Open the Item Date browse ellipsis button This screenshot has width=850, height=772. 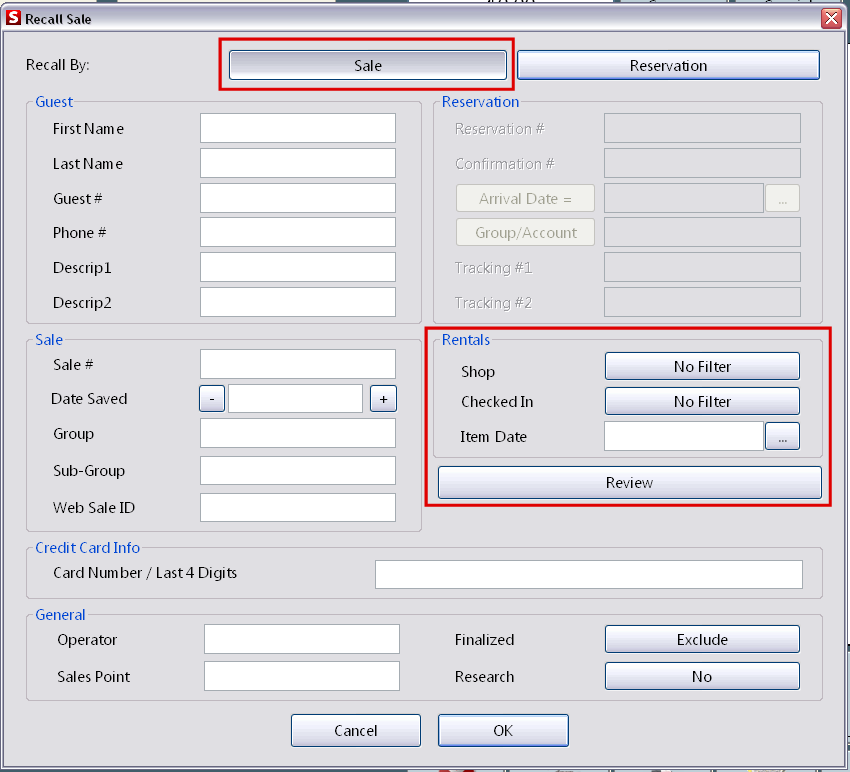tap(783, 436)
